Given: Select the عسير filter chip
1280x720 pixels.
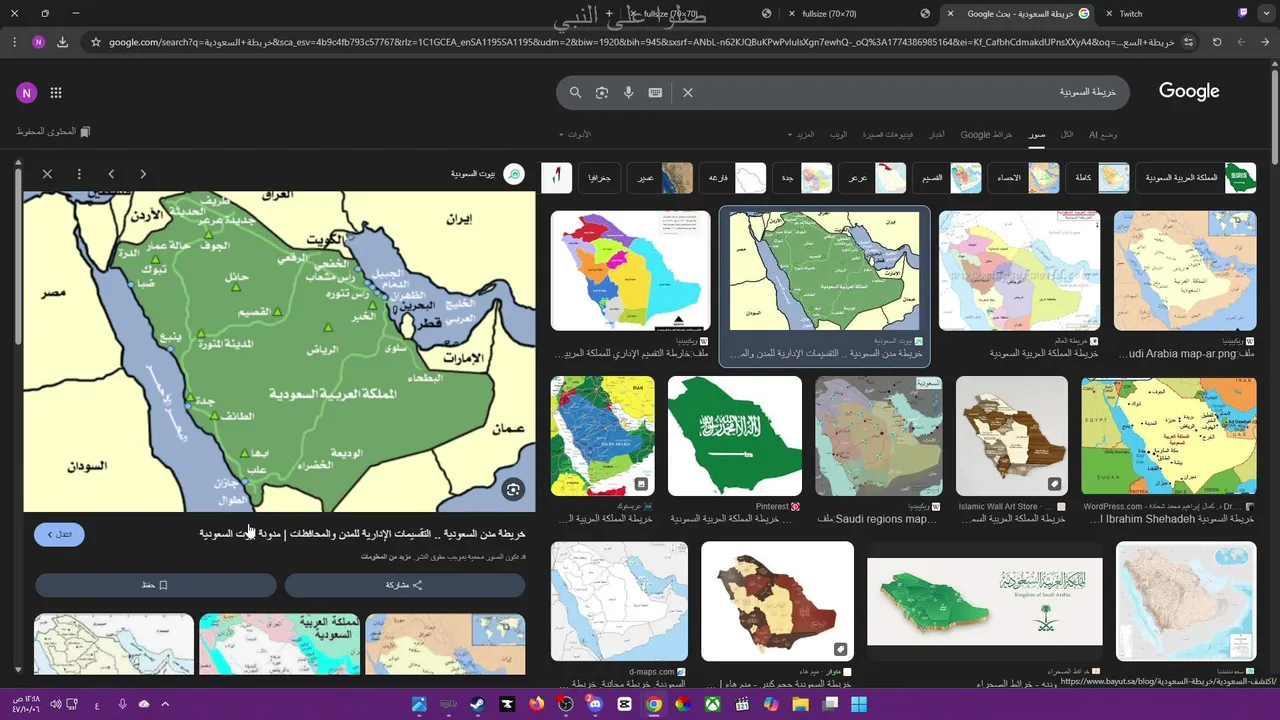Looking at the screenshot, I should click(660, 177).
